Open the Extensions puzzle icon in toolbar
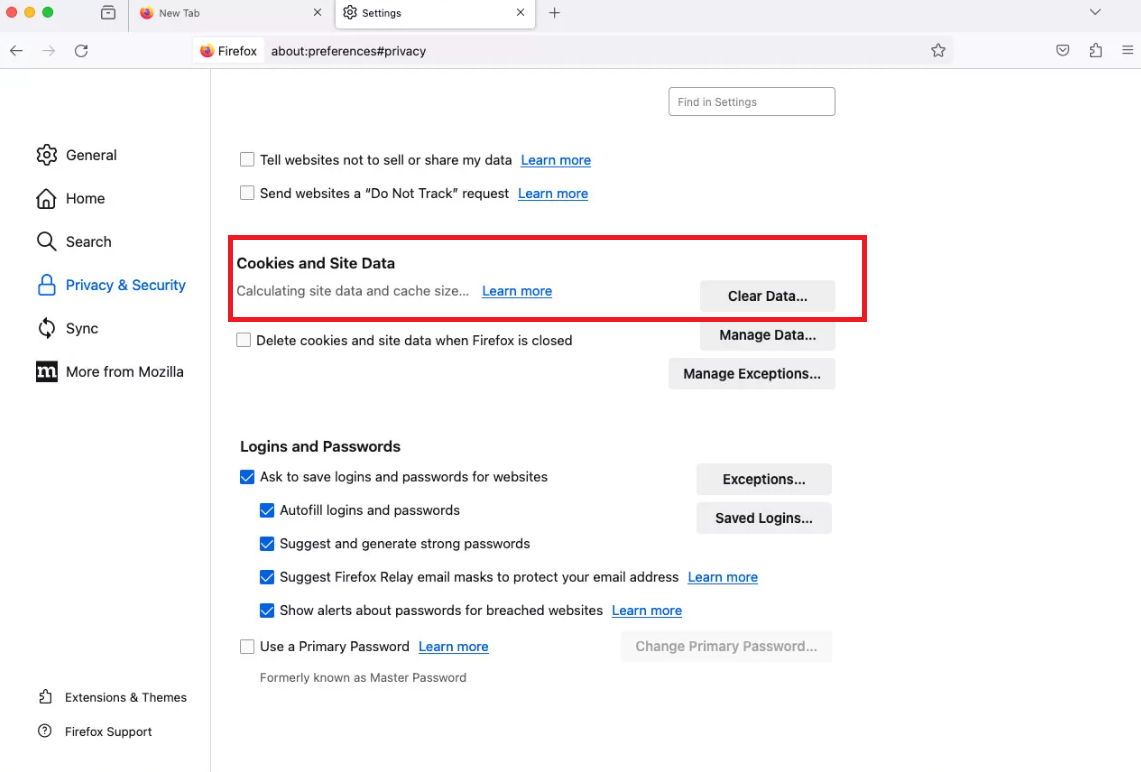This screenshot has width=1141, height=772. 1095,50
